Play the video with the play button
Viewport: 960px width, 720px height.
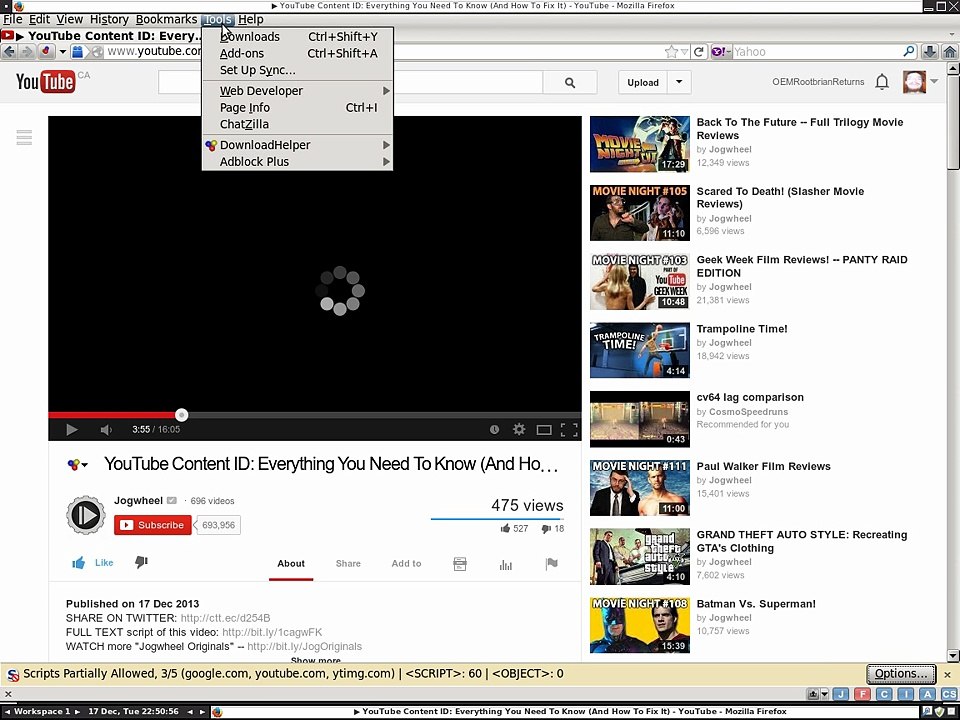coord(72,430)
